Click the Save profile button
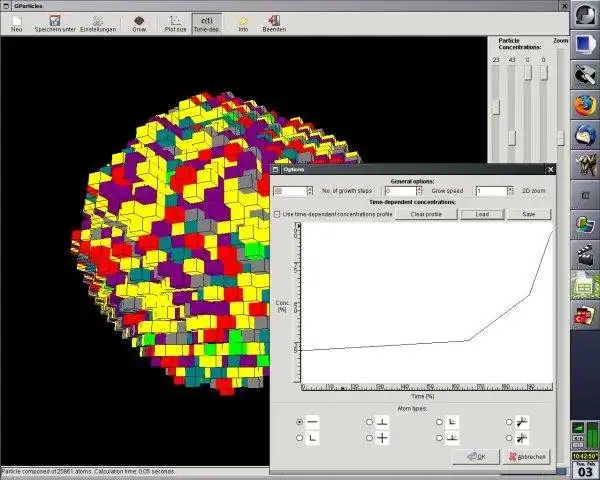The image size is (600, 480). click(529, 214)
